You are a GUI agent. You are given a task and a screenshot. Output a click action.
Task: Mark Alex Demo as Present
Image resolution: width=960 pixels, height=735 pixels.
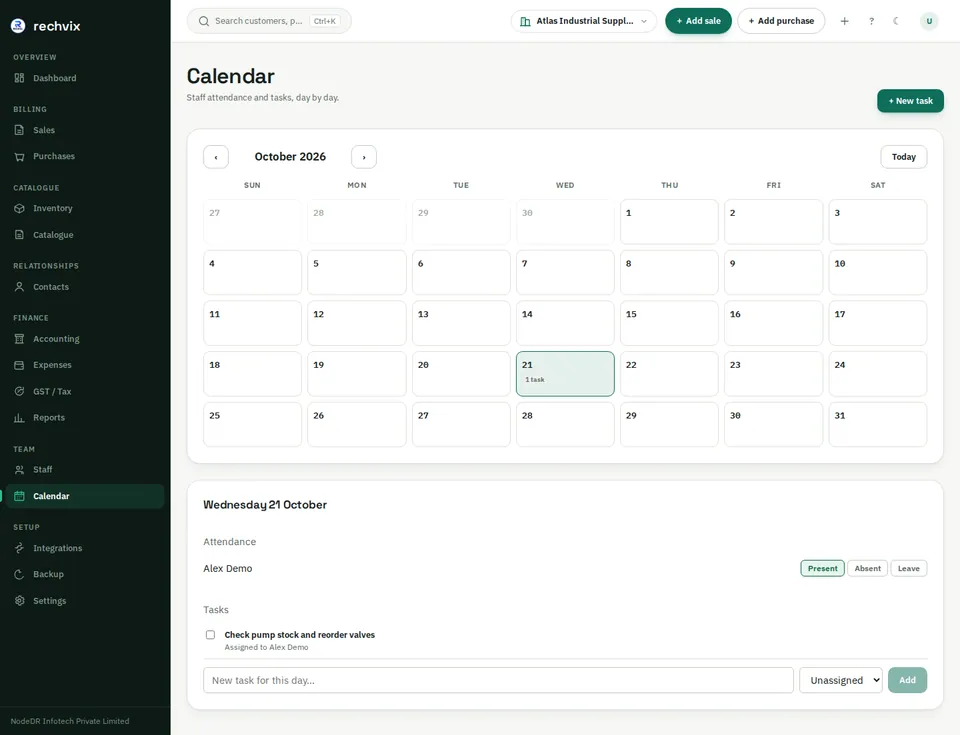(822, 568)
